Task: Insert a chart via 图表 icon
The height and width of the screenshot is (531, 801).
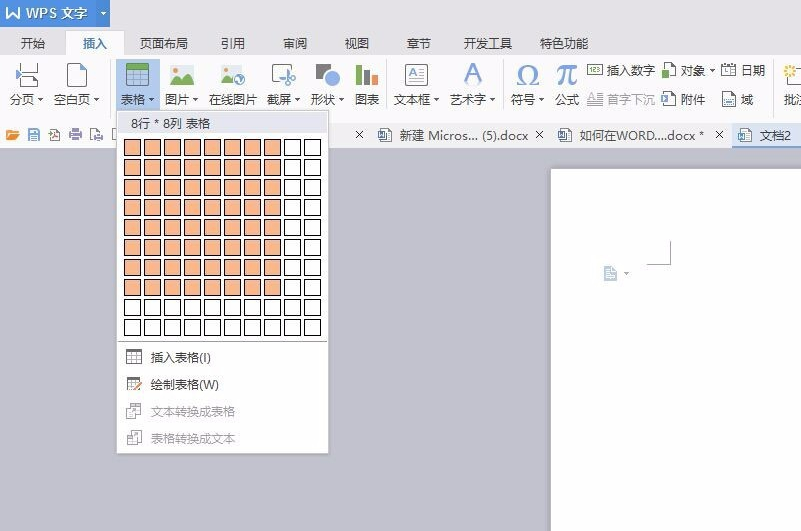Action: click(367, 75)
